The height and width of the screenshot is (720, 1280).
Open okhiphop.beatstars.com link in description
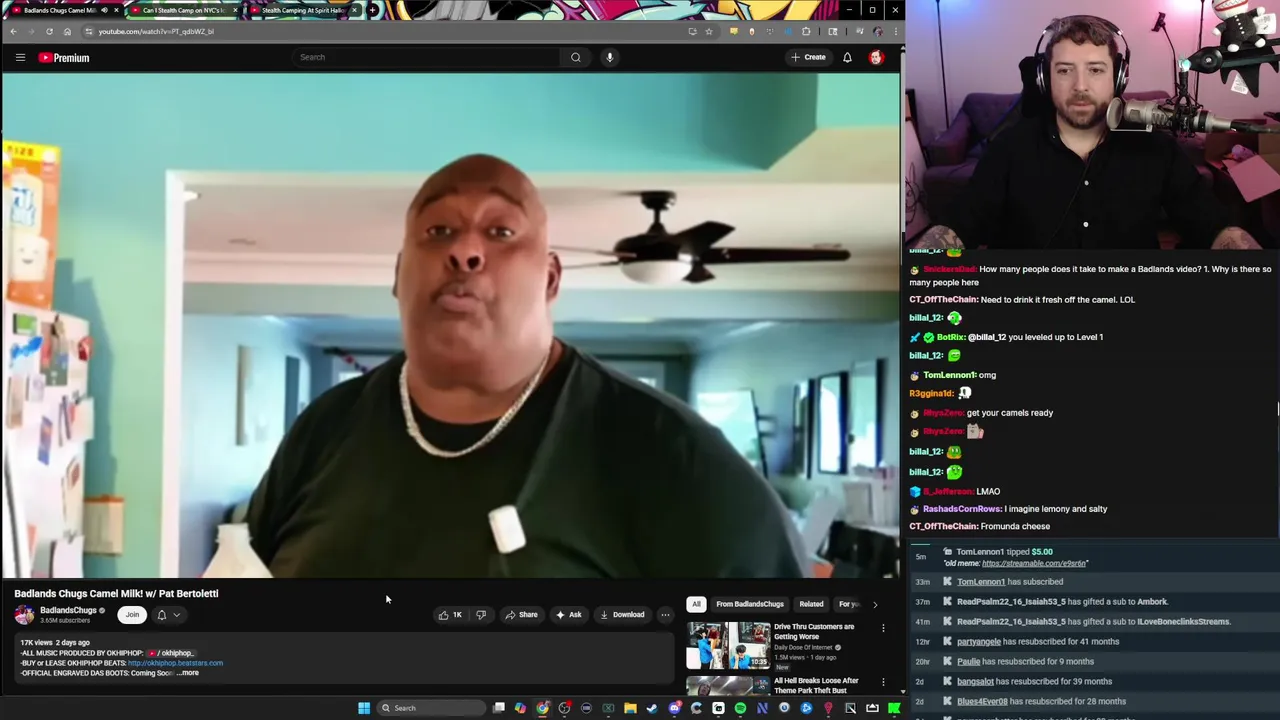point(175,663)
